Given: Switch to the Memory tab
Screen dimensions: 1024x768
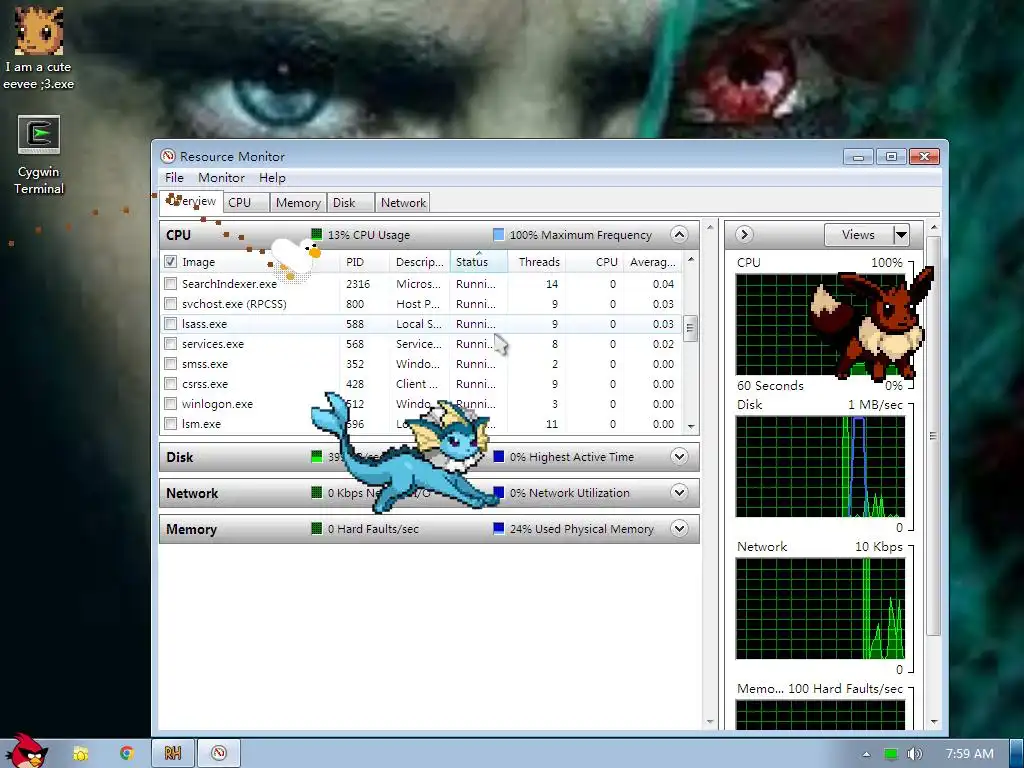Looking at the screenshot, I should point(298,202).
